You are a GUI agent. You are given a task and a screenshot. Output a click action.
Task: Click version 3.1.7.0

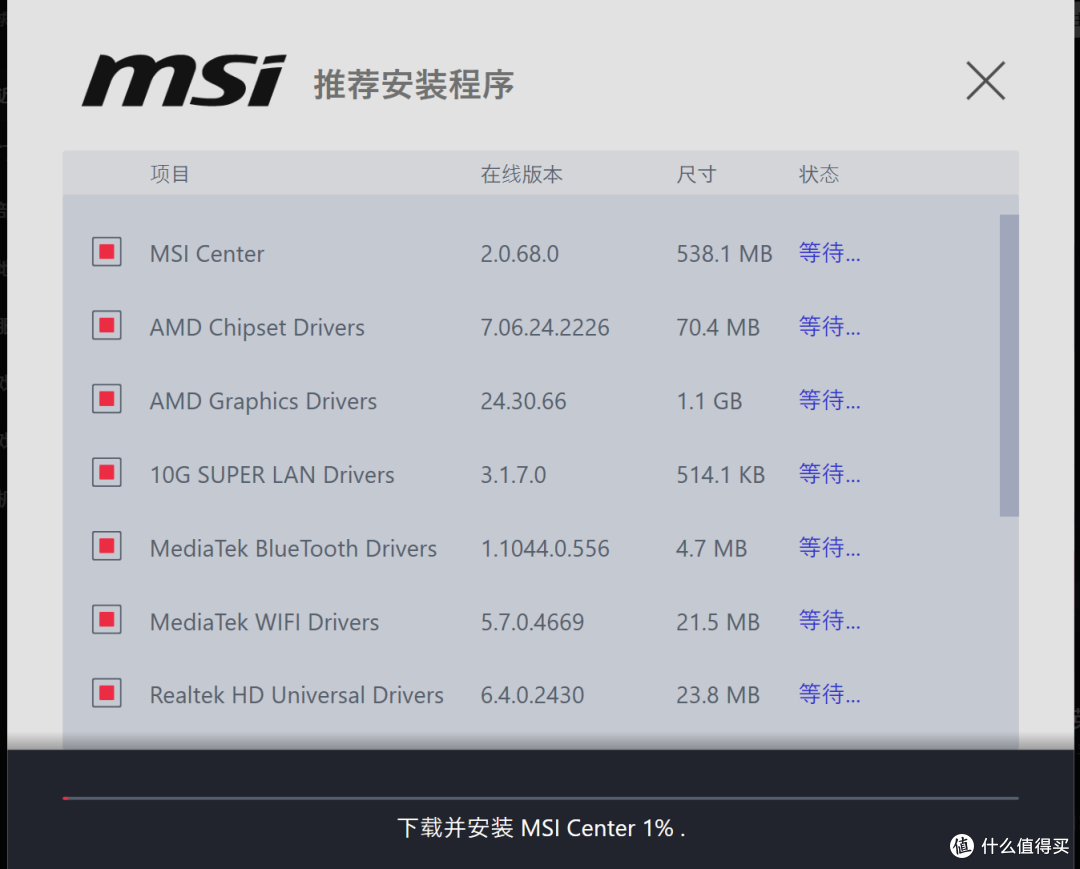coord(513,474)
